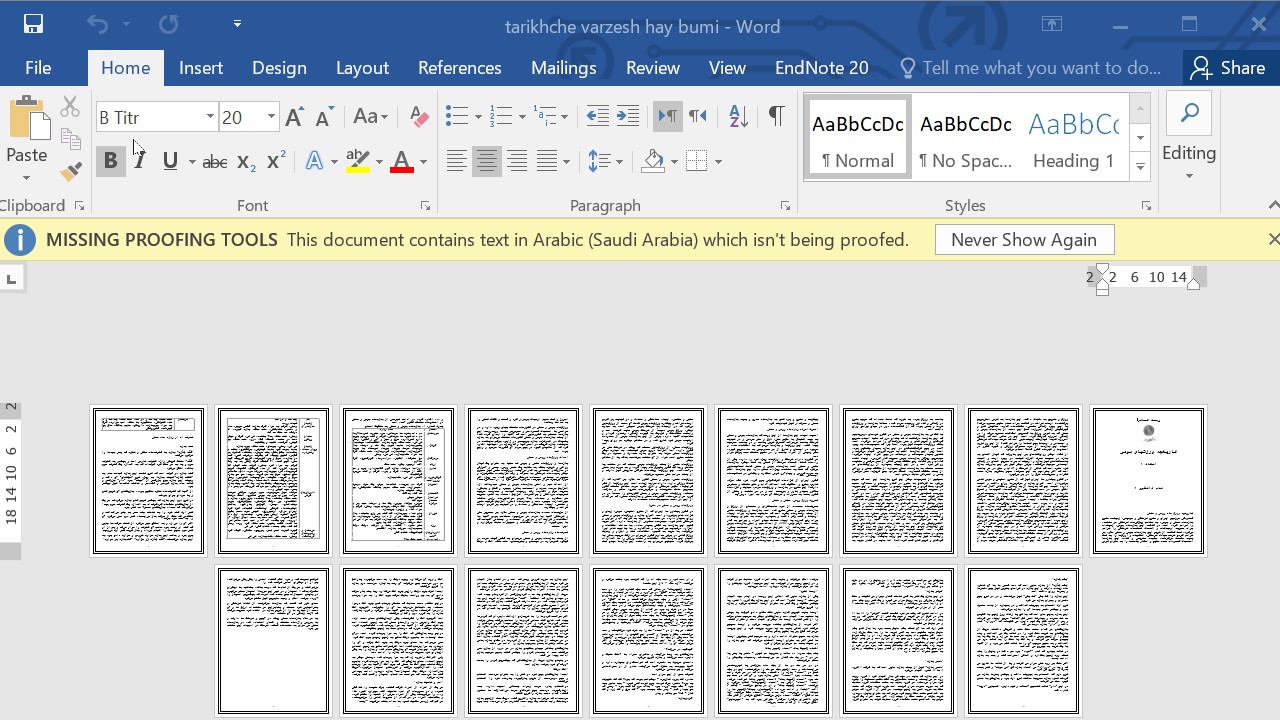Apply the Heading 1 style
1280x720 pixels.
(x=1074, y=138)
